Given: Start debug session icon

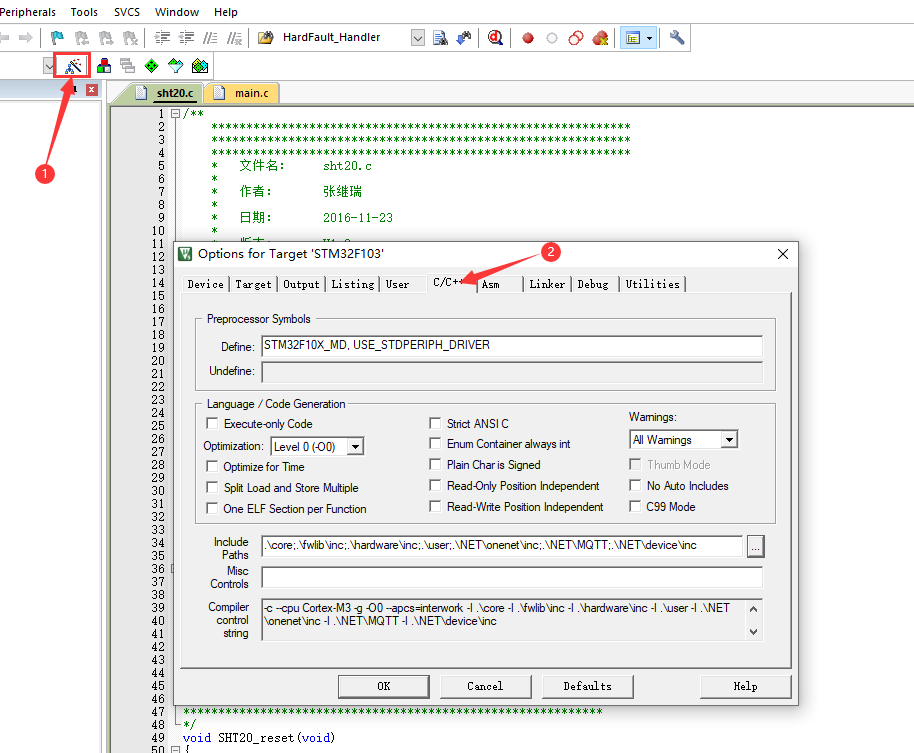Looking at the screenshot, I should coord(495,38).
